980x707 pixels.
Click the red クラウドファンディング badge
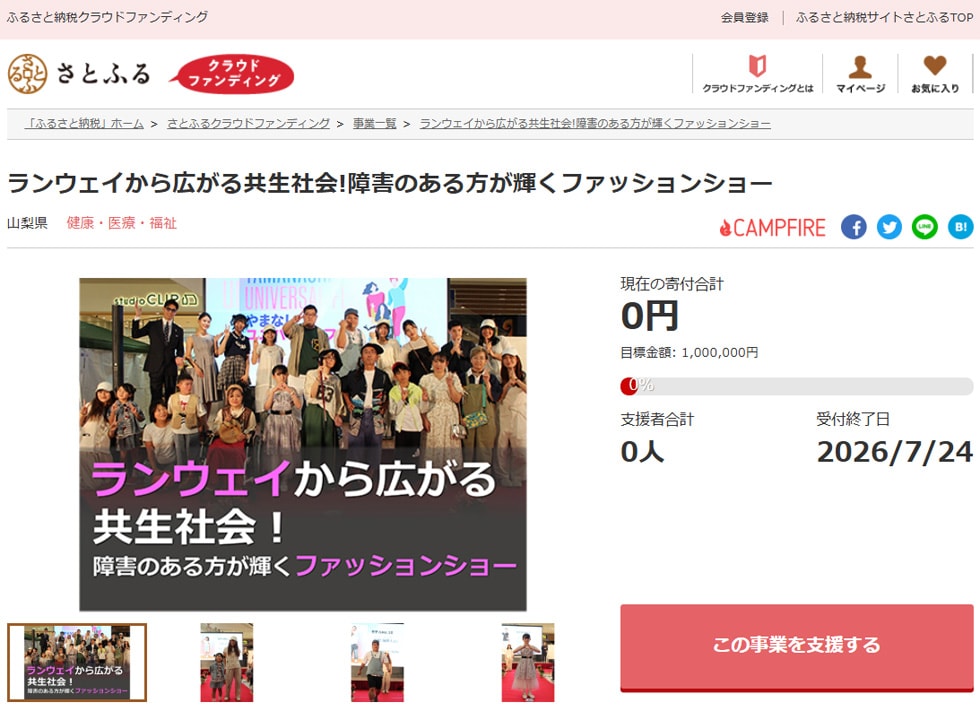[232, 74]
